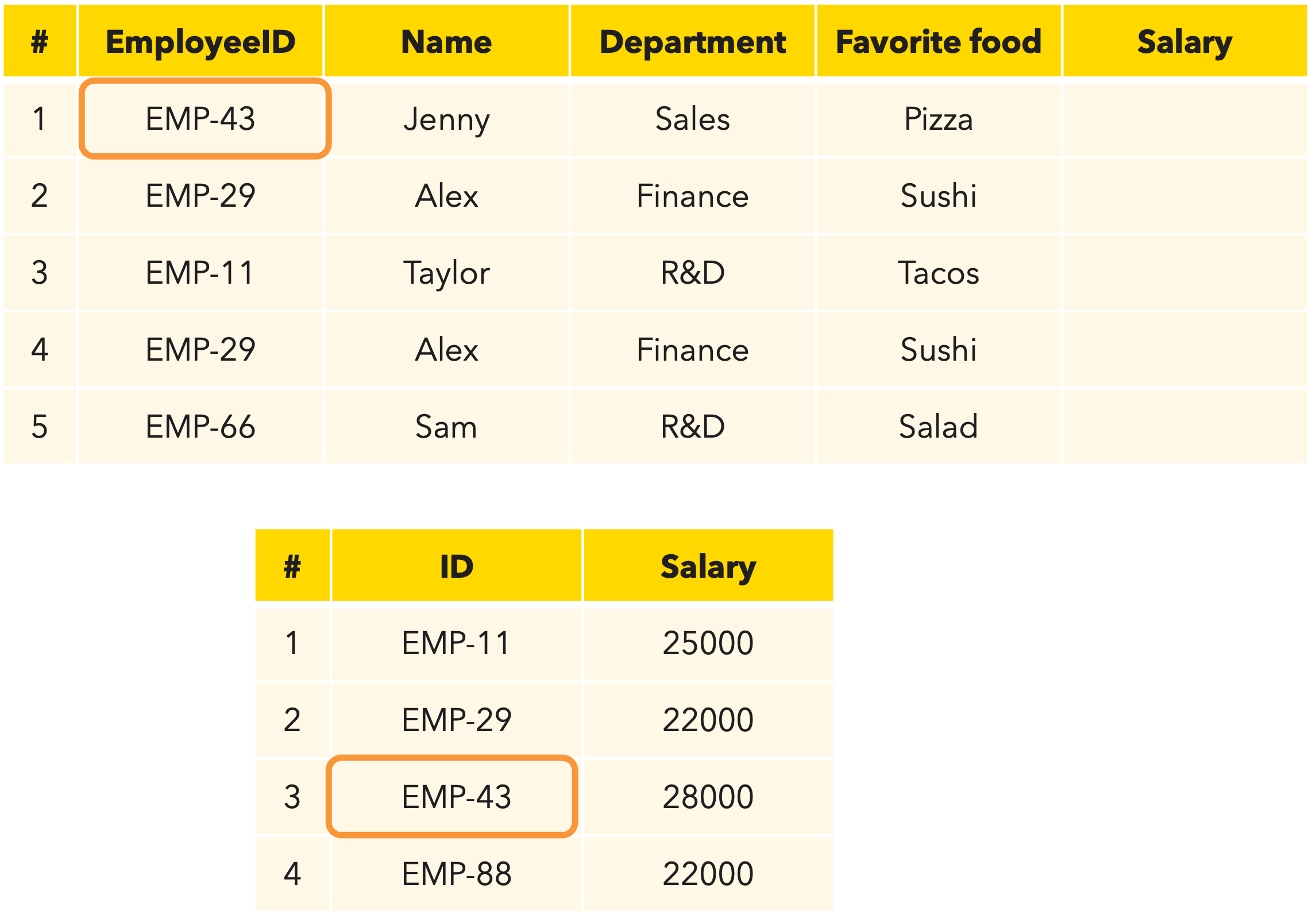Select the ID header in lower table

457,566
